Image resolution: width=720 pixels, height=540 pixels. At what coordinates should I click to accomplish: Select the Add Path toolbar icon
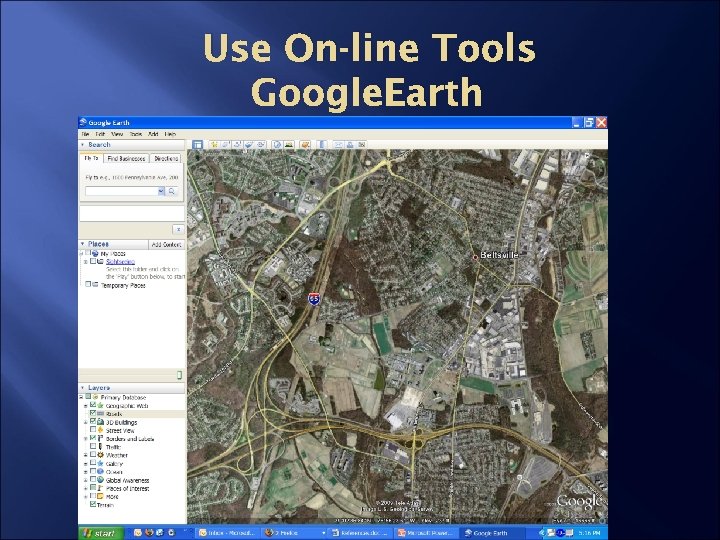point(237,145)
